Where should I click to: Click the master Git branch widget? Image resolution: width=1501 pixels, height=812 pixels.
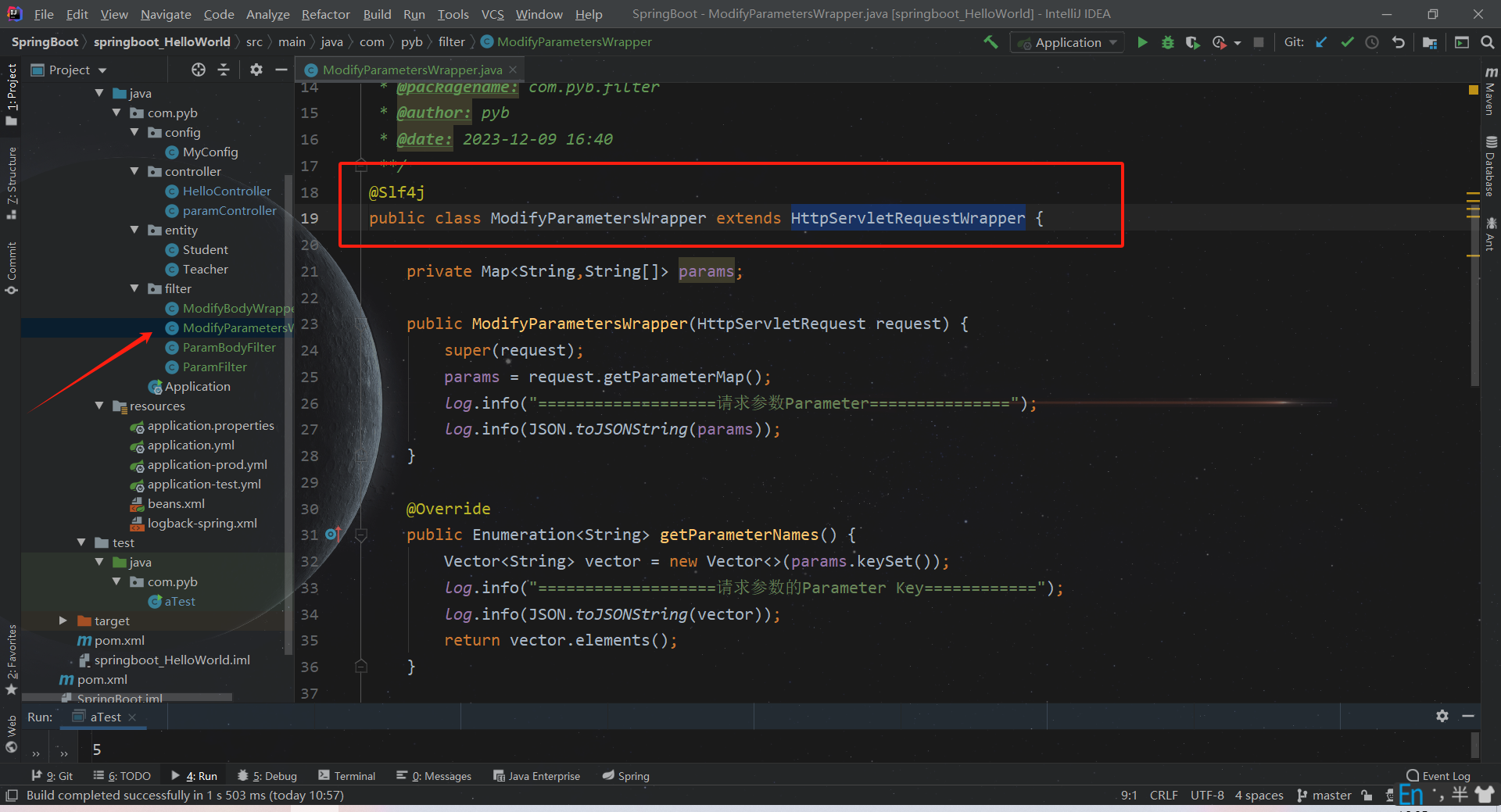[1324, 796]
